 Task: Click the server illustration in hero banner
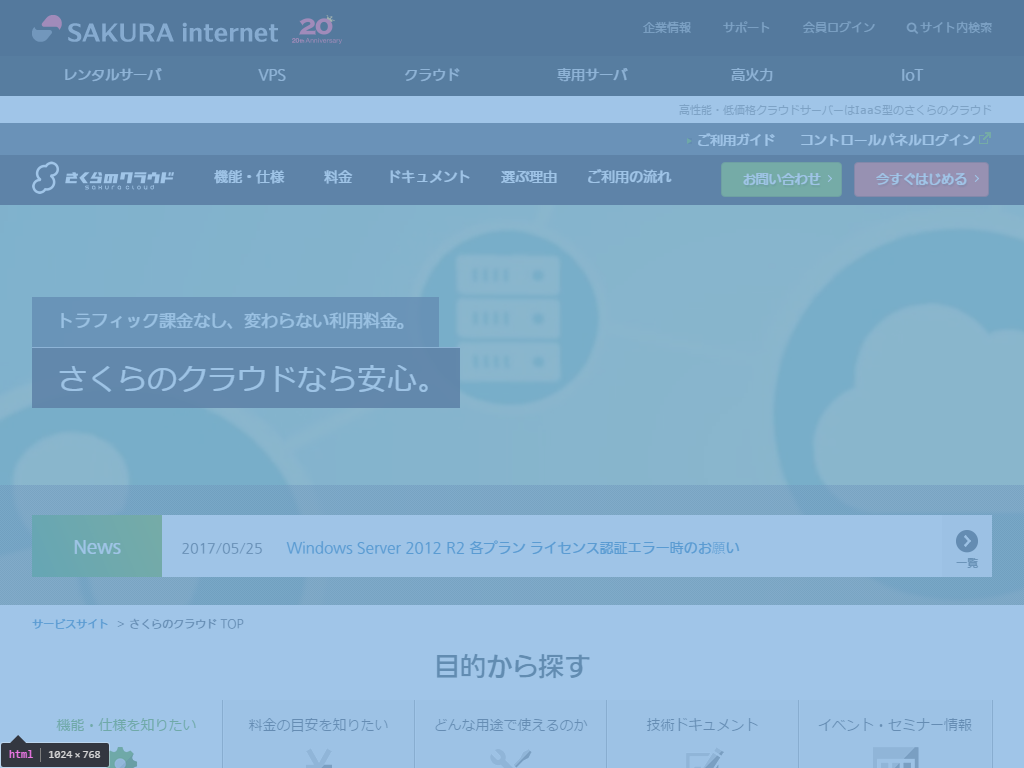pos(508,318)
